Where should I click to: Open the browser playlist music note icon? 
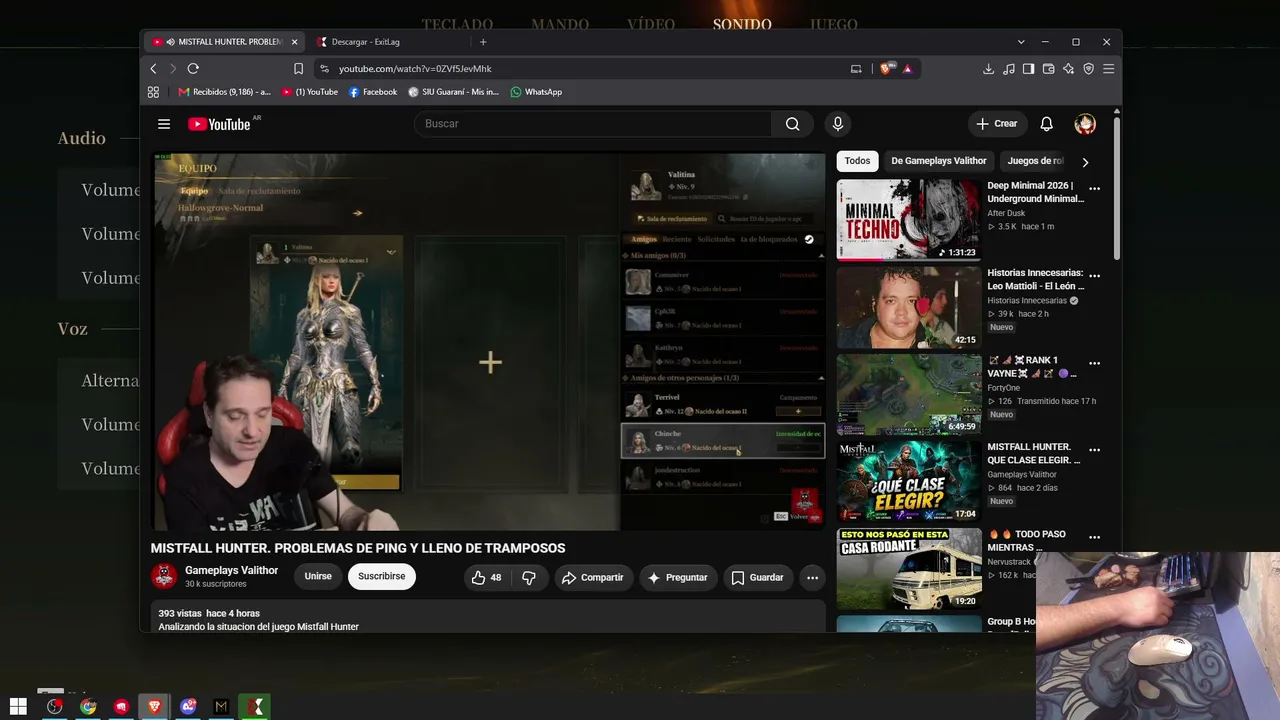[1008, 69]
